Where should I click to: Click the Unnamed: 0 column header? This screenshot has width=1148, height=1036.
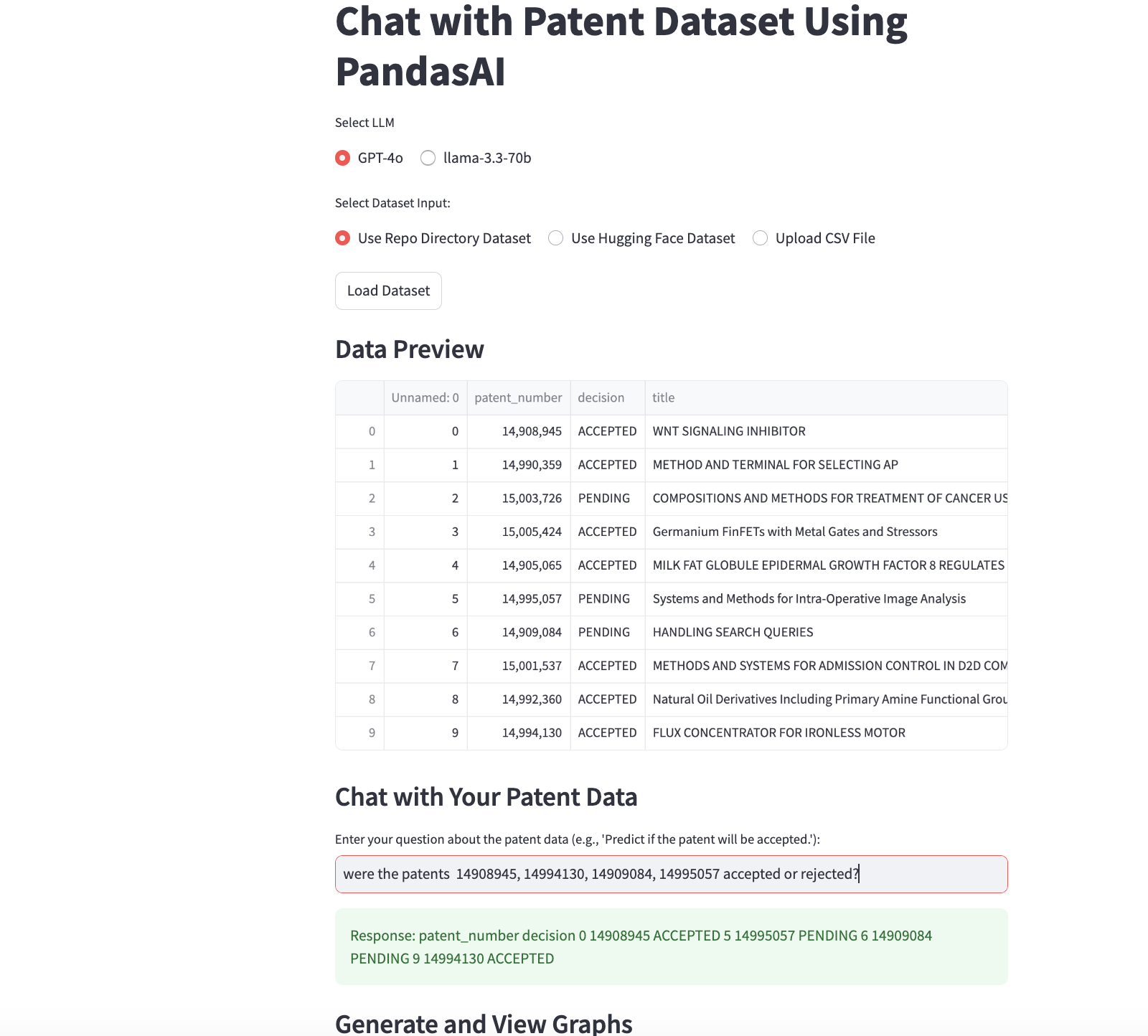[x=425, y=397]
